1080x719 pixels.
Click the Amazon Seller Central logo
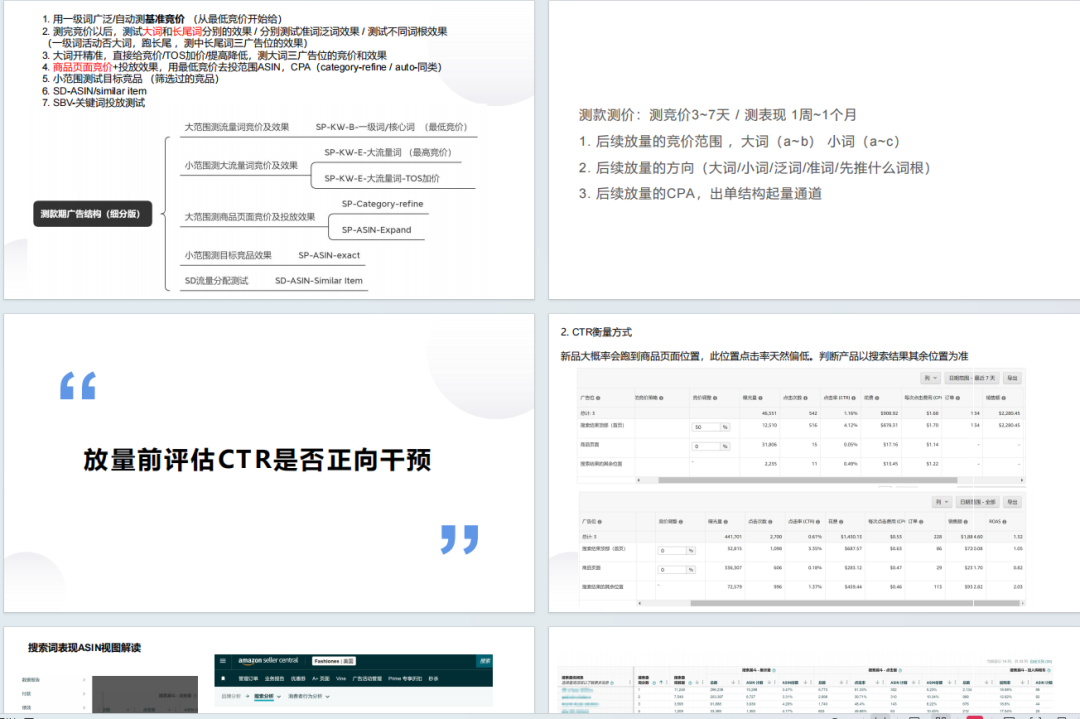[268, 661]
